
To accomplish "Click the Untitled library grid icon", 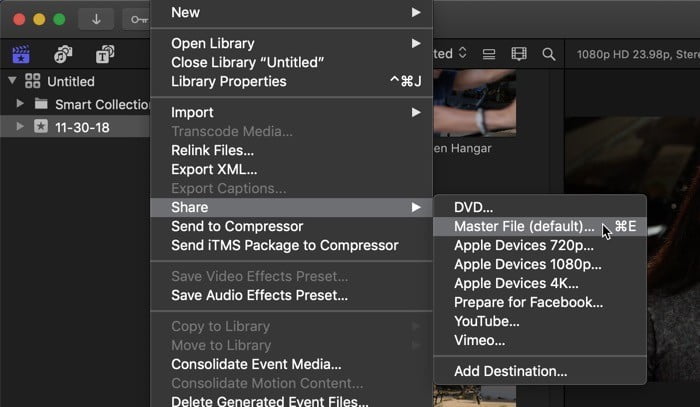I will pyautogui.click(x=33, y=81).
